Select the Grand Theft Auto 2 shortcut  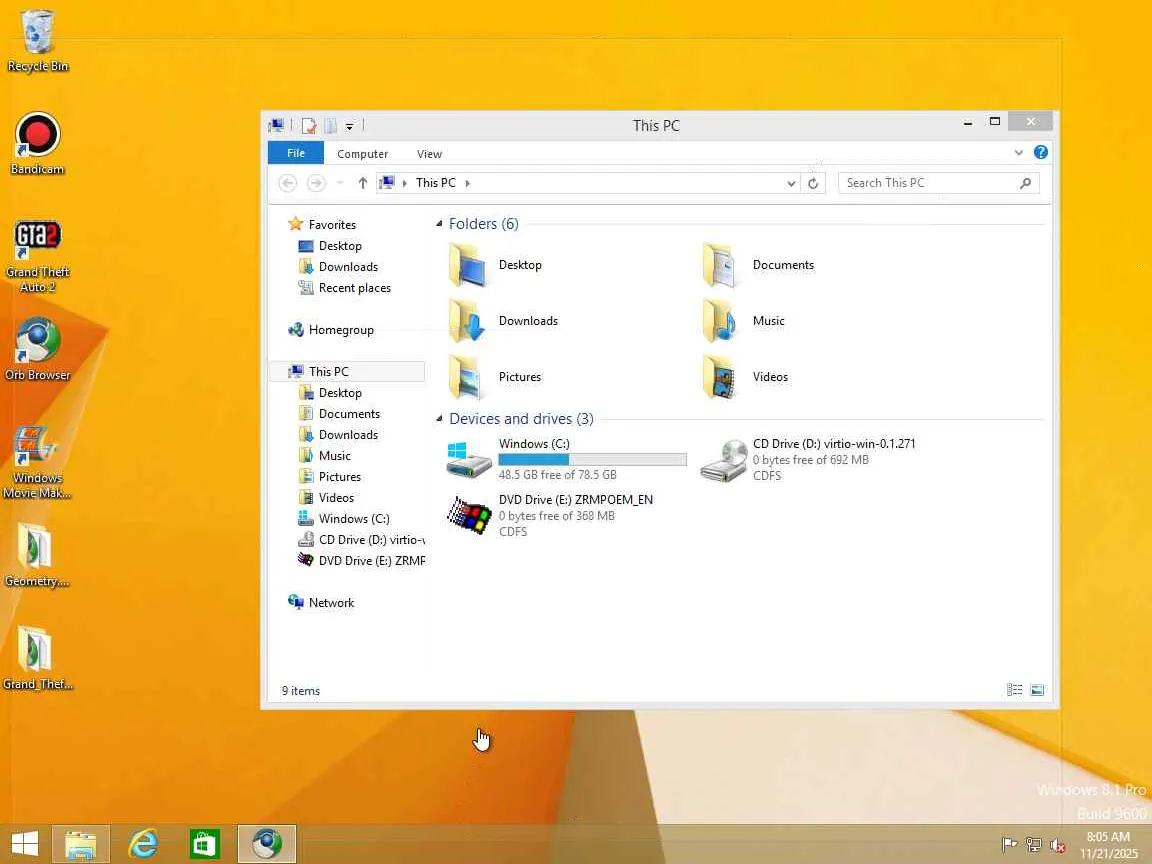[37, 256]
